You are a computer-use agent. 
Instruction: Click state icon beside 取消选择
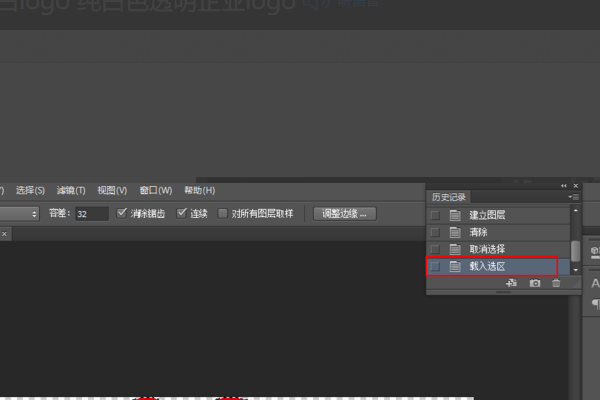455,249
